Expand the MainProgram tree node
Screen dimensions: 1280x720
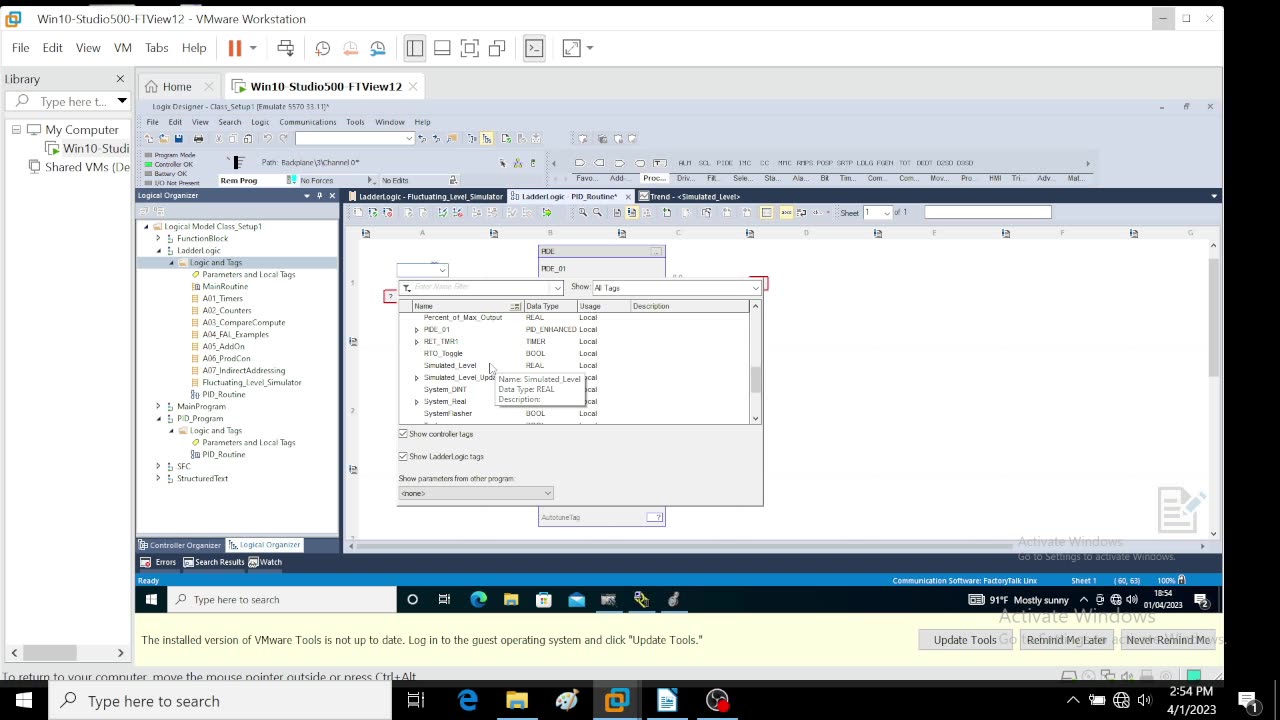tap(158, 407)
